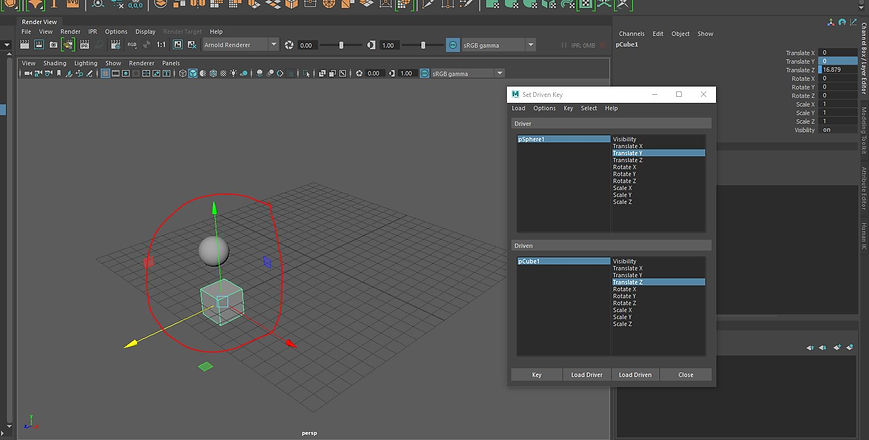Viewport: 869px width, 440px height.
Task: Click the Snapshot camera icon in Render View
Action: [53, 45]
